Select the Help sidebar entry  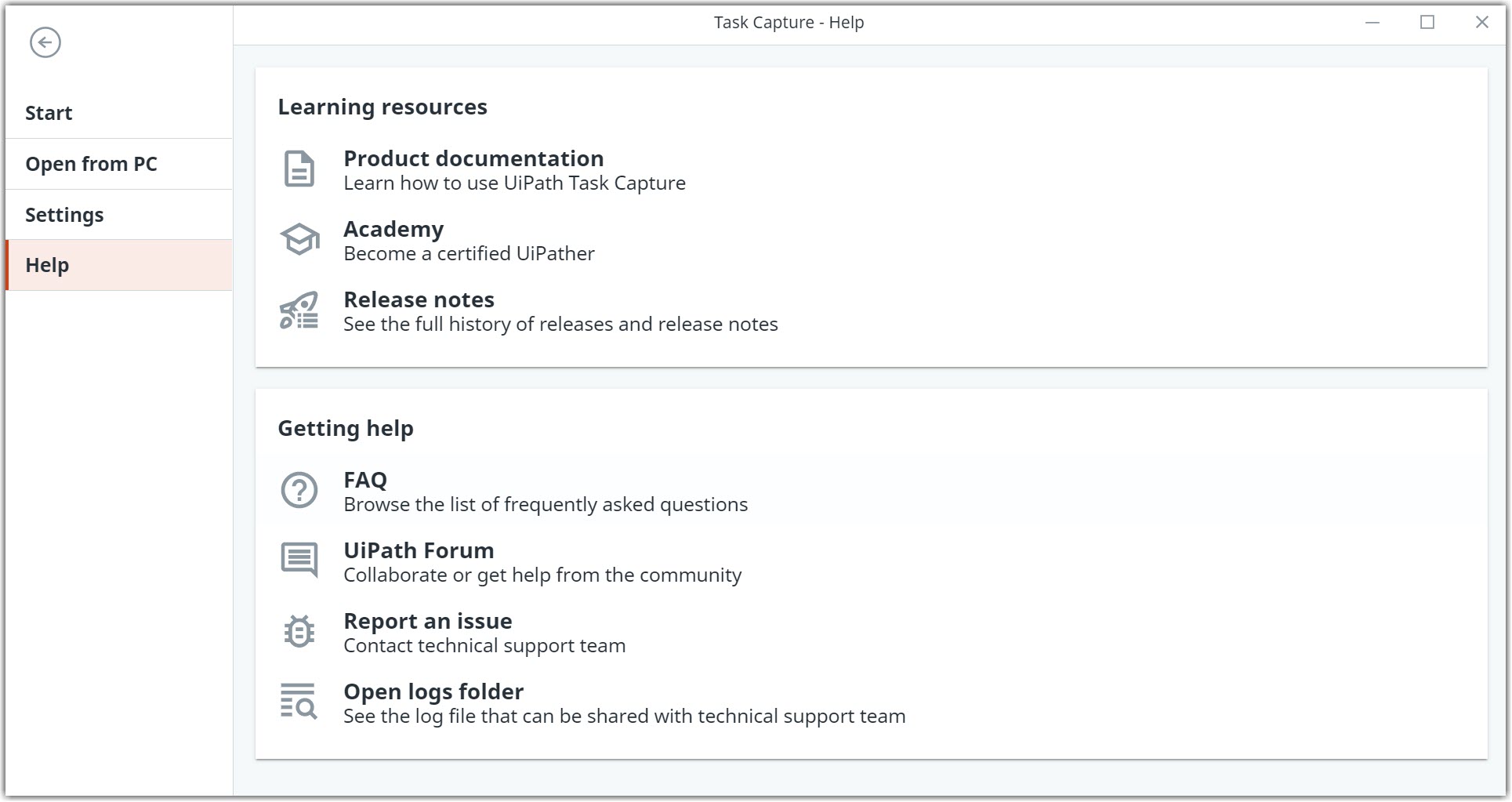[46, 265]
